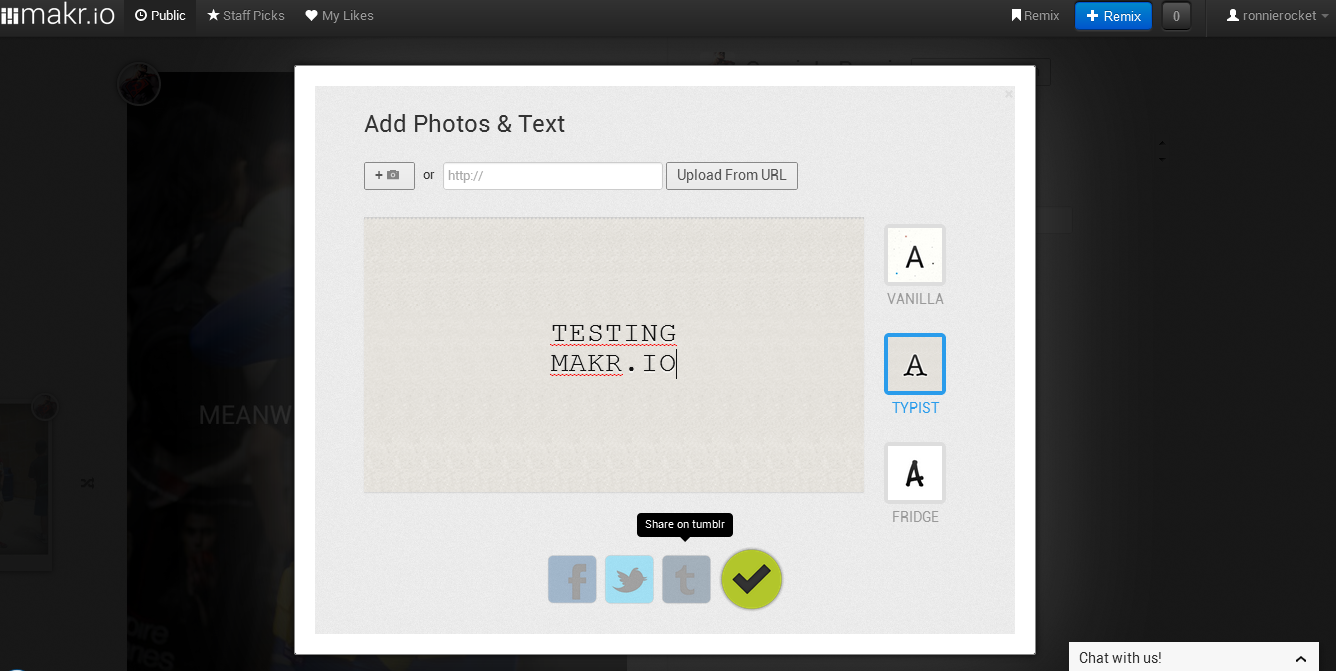Click the notification counter showing 0
The height and width of the screenshot is (671, 1336).
(x=1176, y=16)
